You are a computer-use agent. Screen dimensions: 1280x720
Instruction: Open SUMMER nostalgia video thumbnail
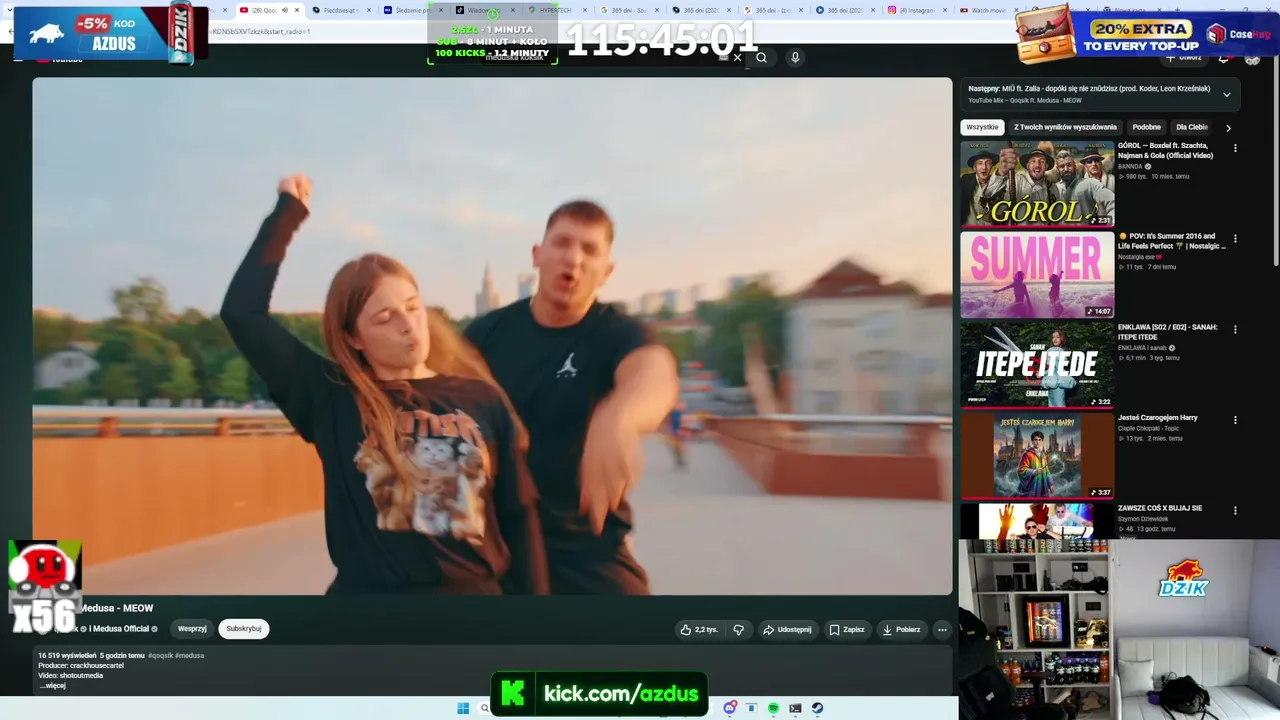(x=1037, y=275)
